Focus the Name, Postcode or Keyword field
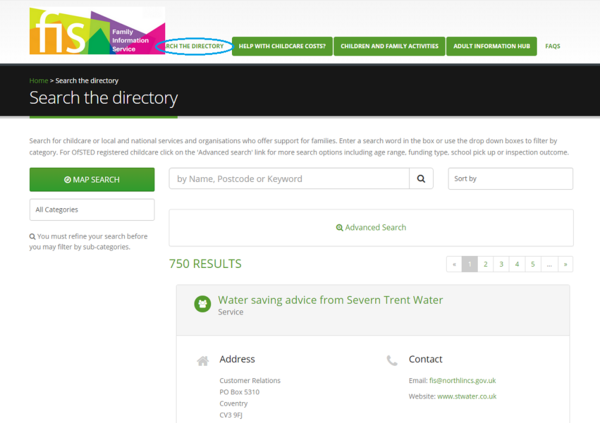 289,179
